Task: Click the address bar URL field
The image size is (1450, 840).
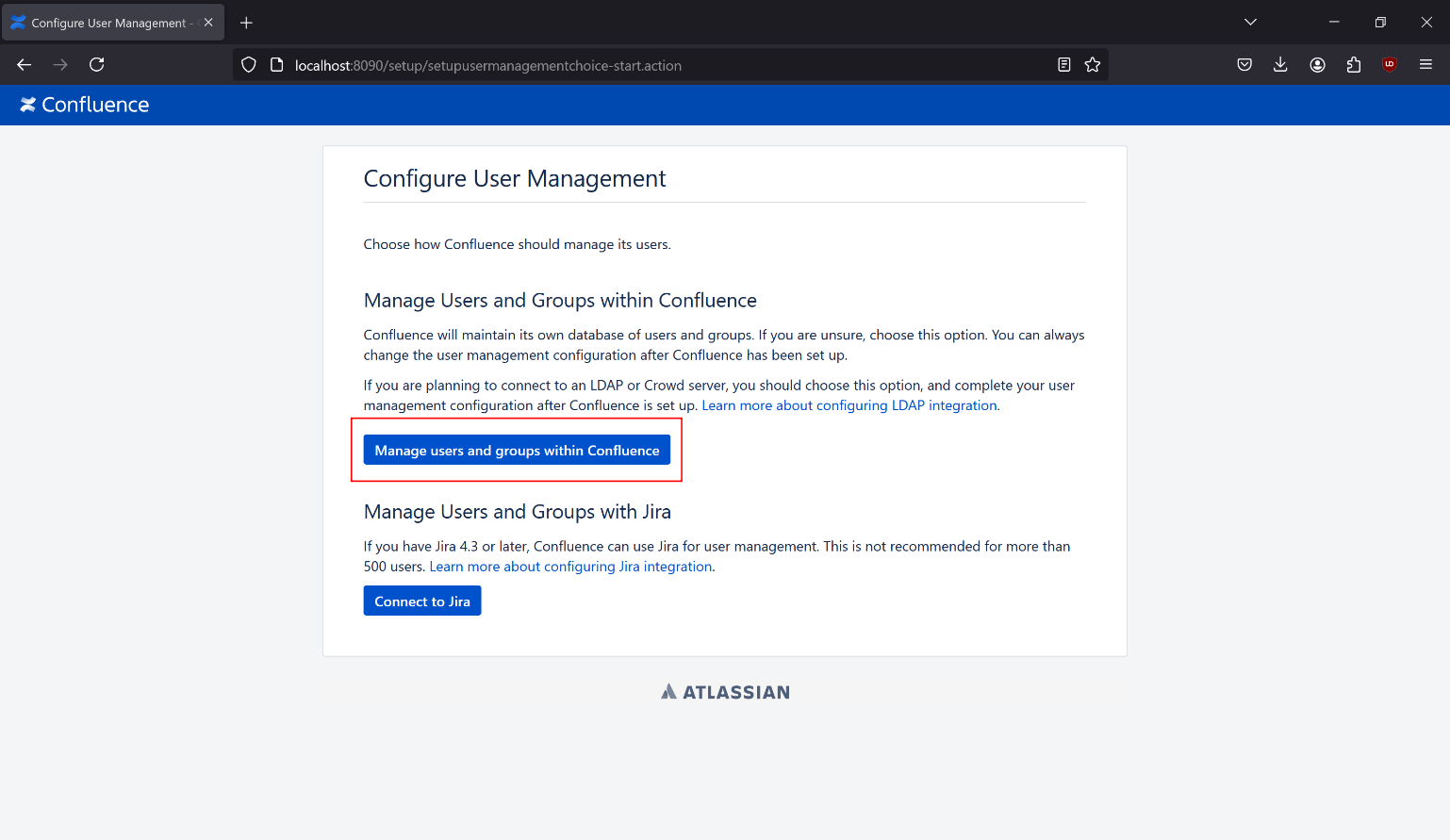Action: pyautogui.click(x=669, y=65)
